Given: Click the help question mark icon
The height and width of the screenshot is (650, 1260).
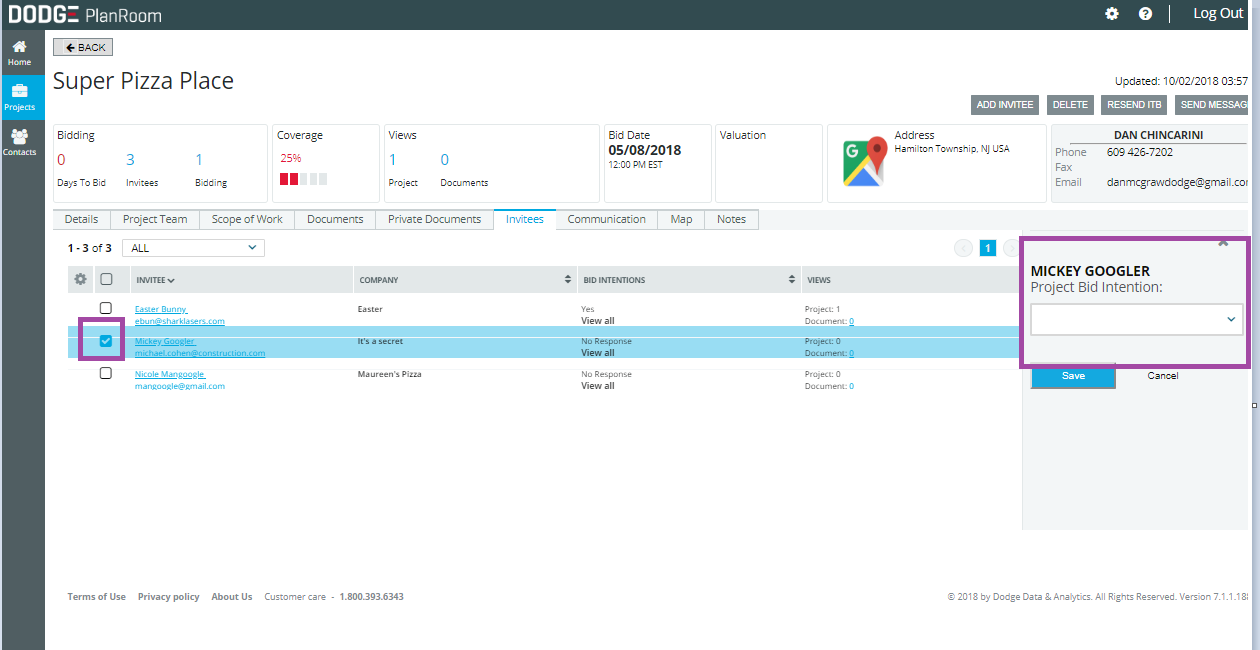Looking at the screenshot, I should [x=1145, y=14].
